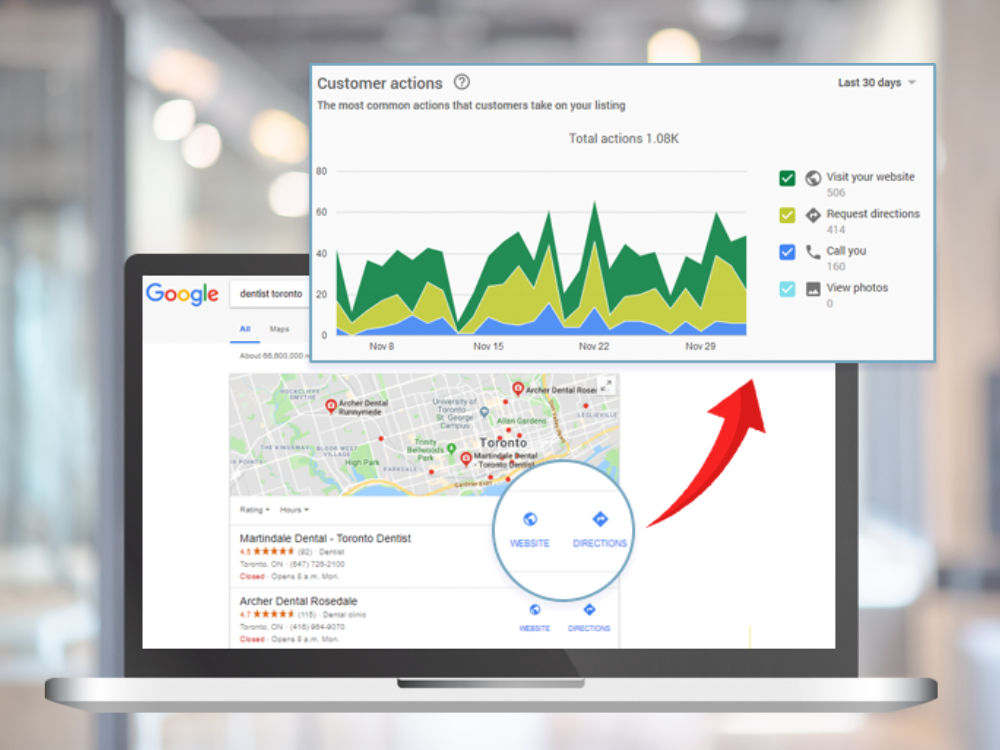
Task: Click the Archer Dental Rosedale map pin
Action: click(x=518, y=388)
